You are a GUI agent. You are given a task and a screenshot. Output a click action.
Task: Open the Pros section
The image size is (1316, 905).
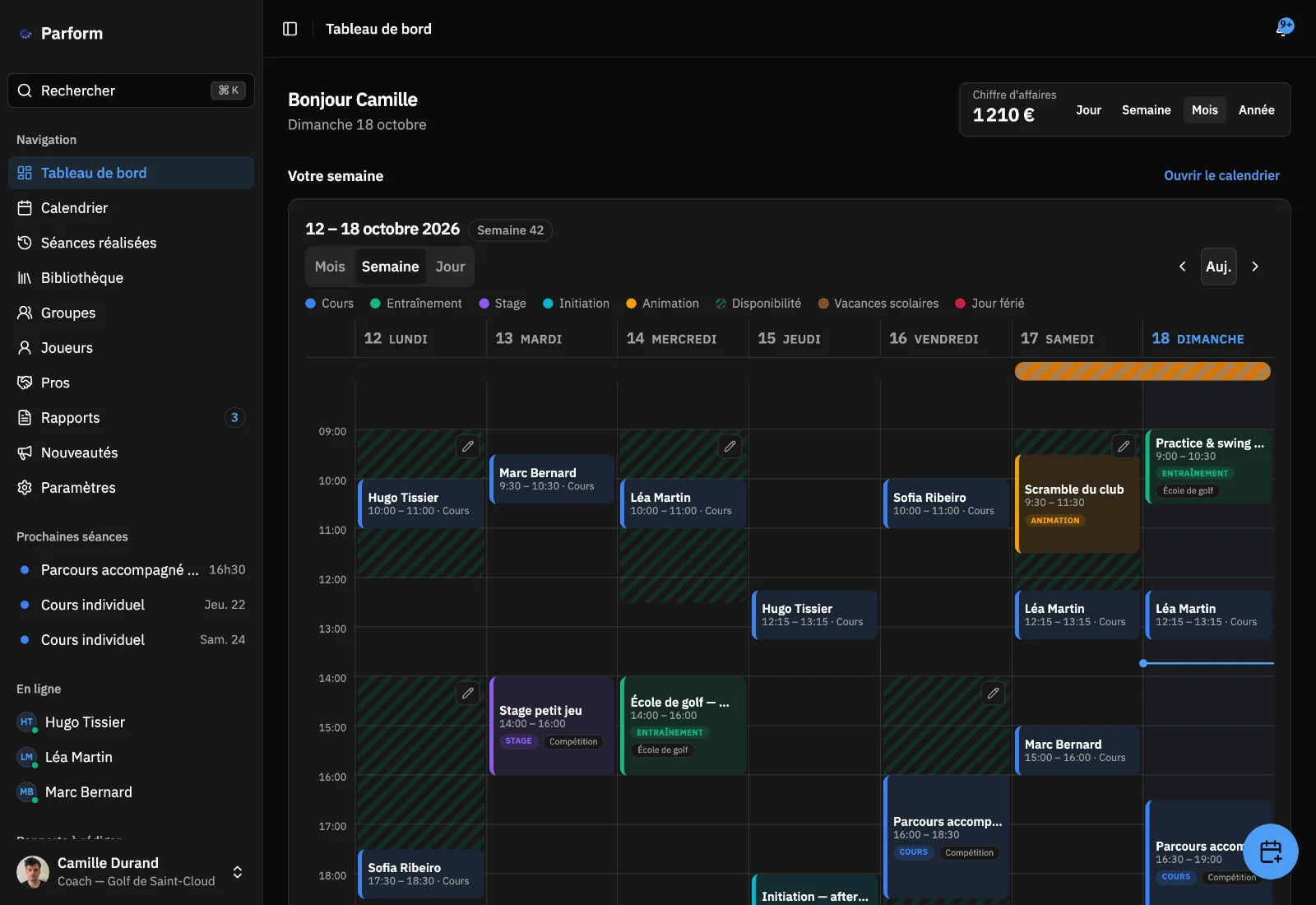131,383
